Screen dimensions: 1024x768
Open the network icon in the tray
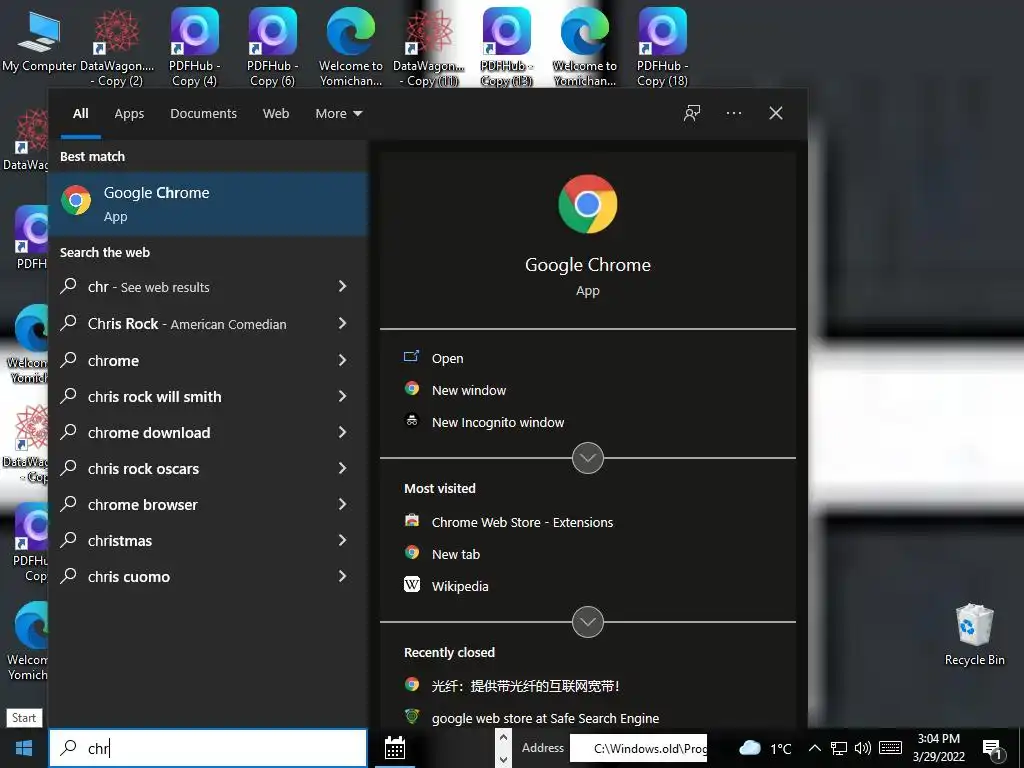839,748
